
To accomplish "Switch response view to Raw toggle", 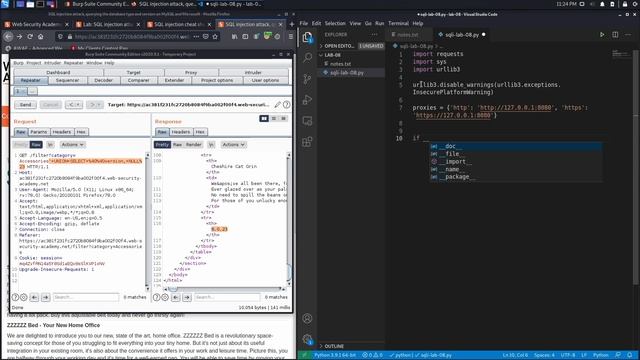I will 177,144.
